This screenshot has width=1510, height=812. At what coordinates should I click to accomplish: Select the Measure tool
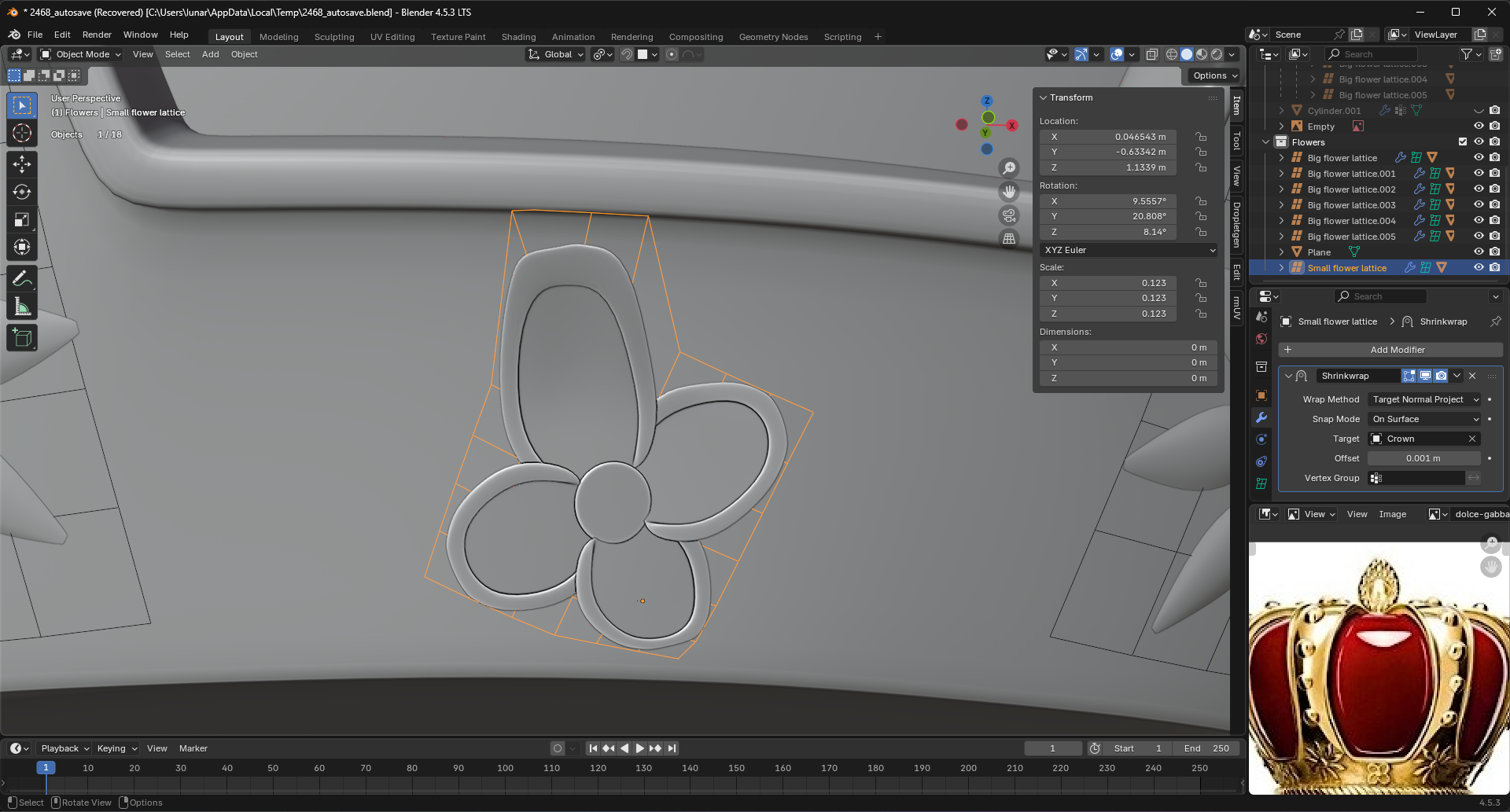click(22, 307)
